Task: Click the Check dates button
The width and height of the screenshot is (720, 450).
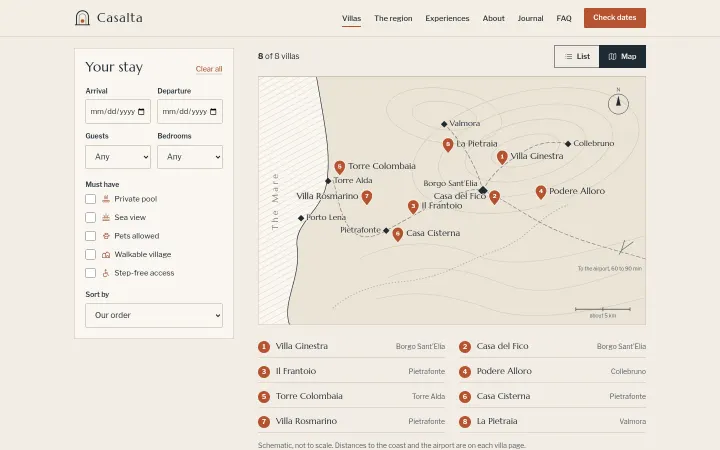Action: click(615, 18)
